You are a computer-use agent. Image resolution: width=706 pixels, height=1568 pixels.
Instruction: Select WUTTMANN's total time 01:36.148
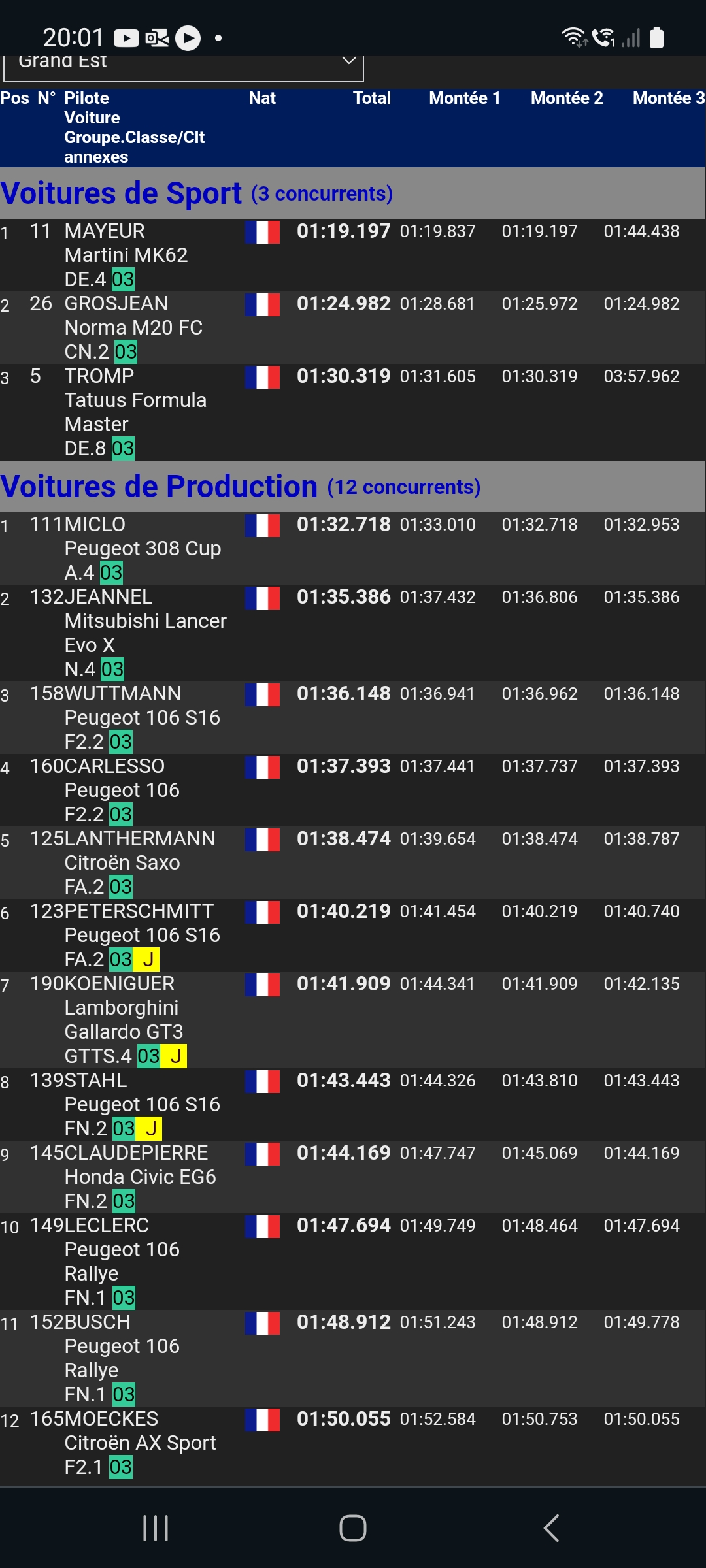point(343,694)
